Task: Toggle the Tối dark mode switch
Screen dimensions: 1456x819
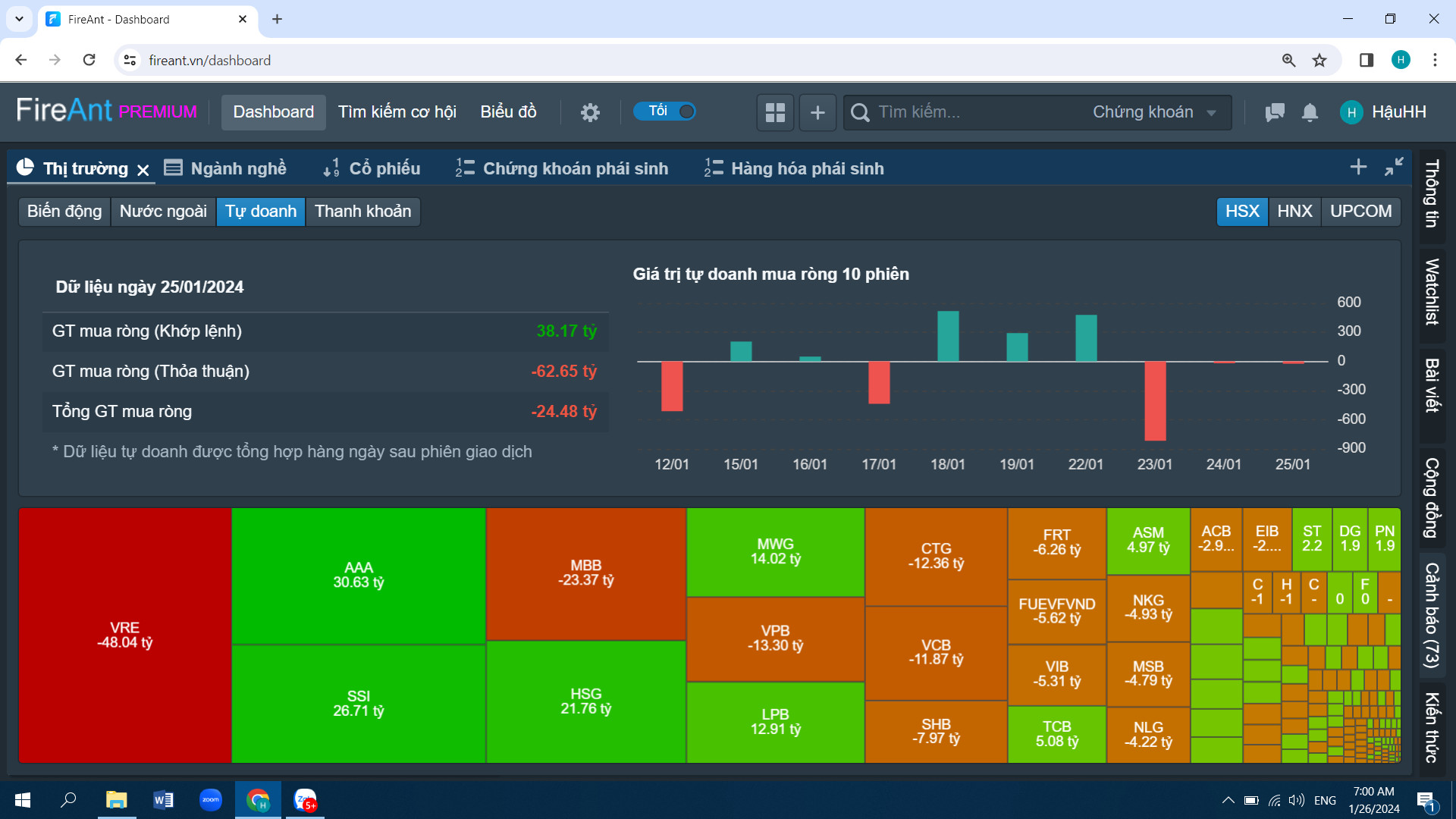Action: 665,111
